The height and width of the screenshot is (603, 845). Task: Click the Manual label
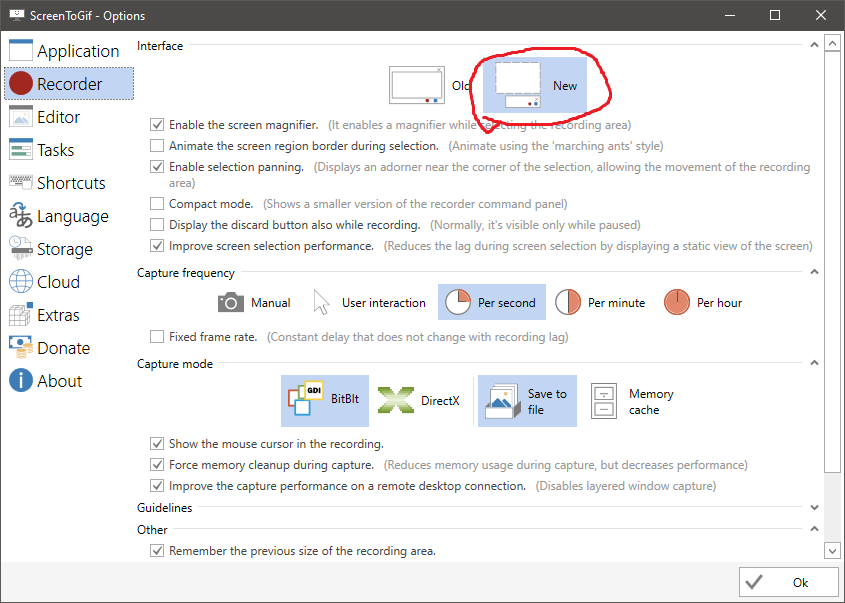coord(271,303)
